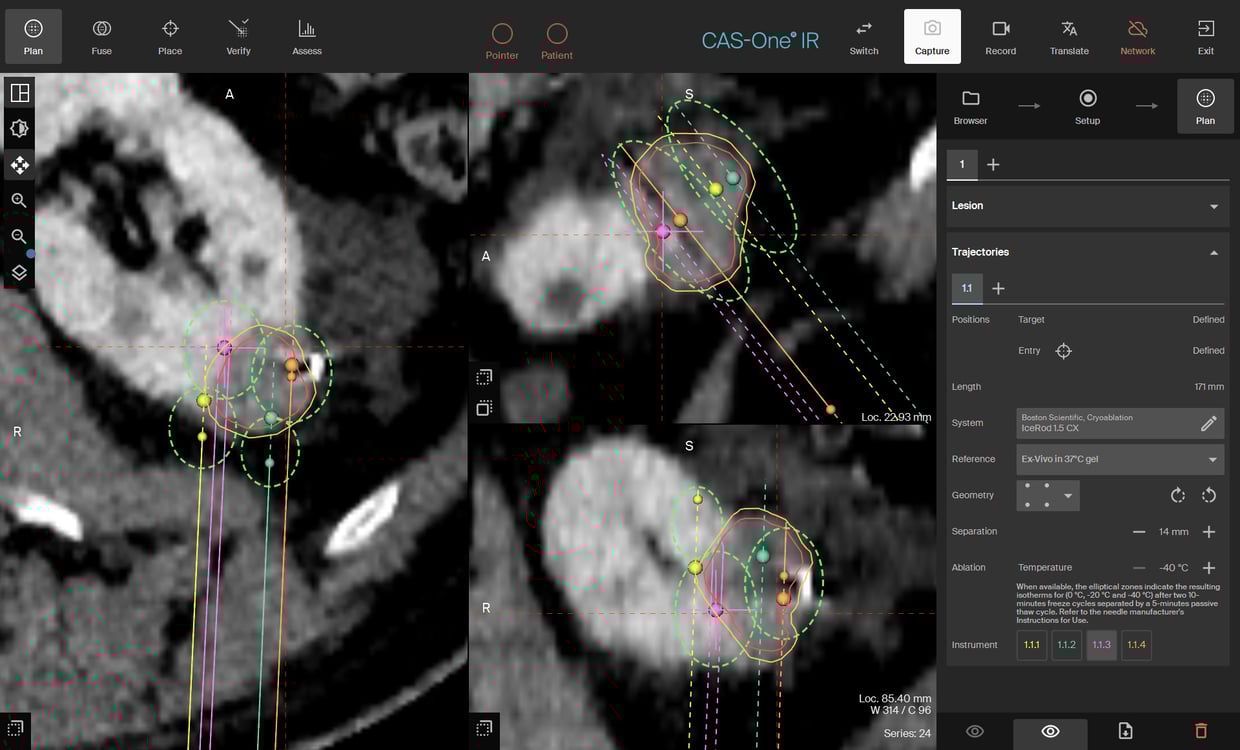Image resolution: width=1240 pixels, height=750 pixels.
Task: Click the export/download document icon
Action: coord(1125,732)
